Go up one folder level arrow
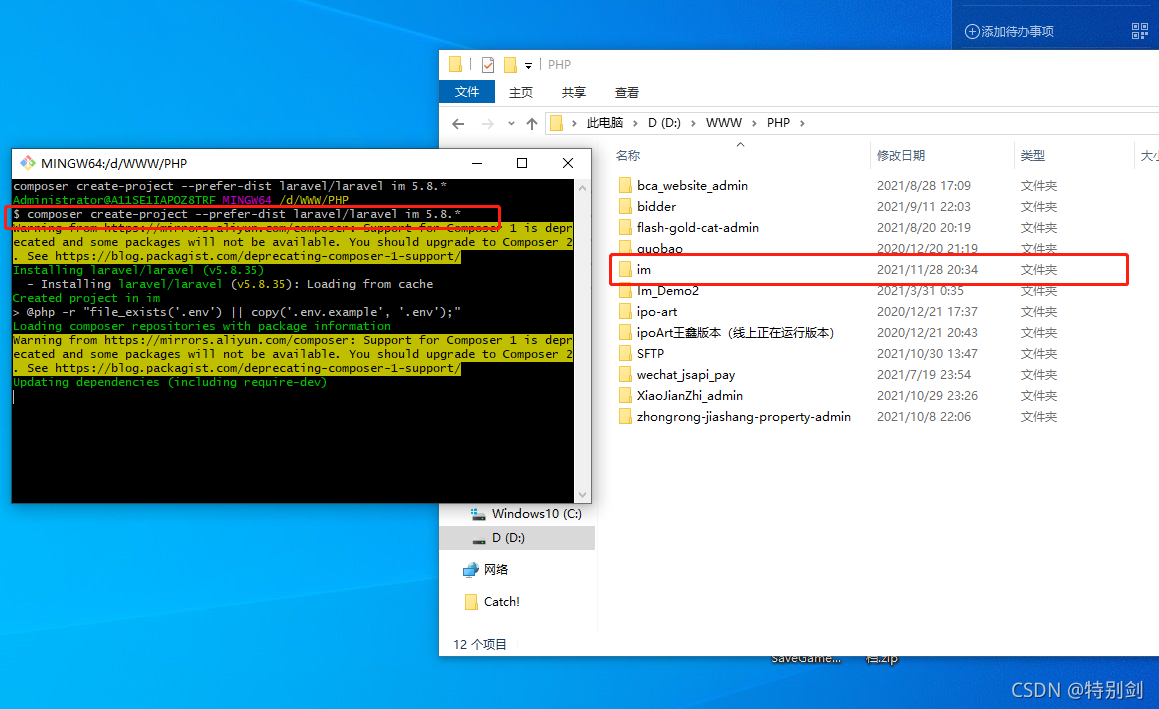The width and height of the screenshot is (1159, 709). coord(531,123)
